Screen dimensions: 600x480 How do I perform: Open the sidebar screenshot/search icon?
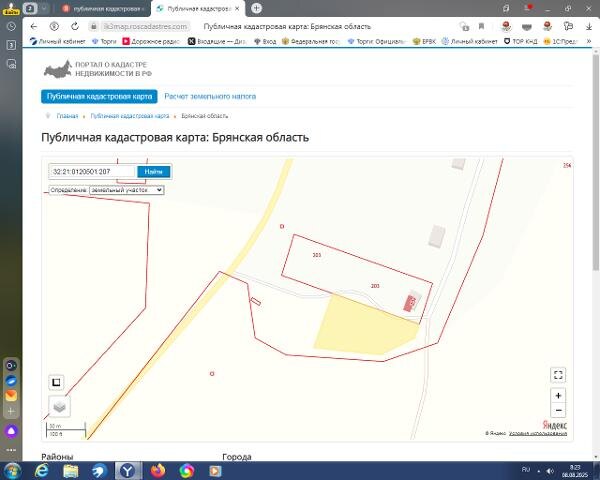click(x=11, y=64)
